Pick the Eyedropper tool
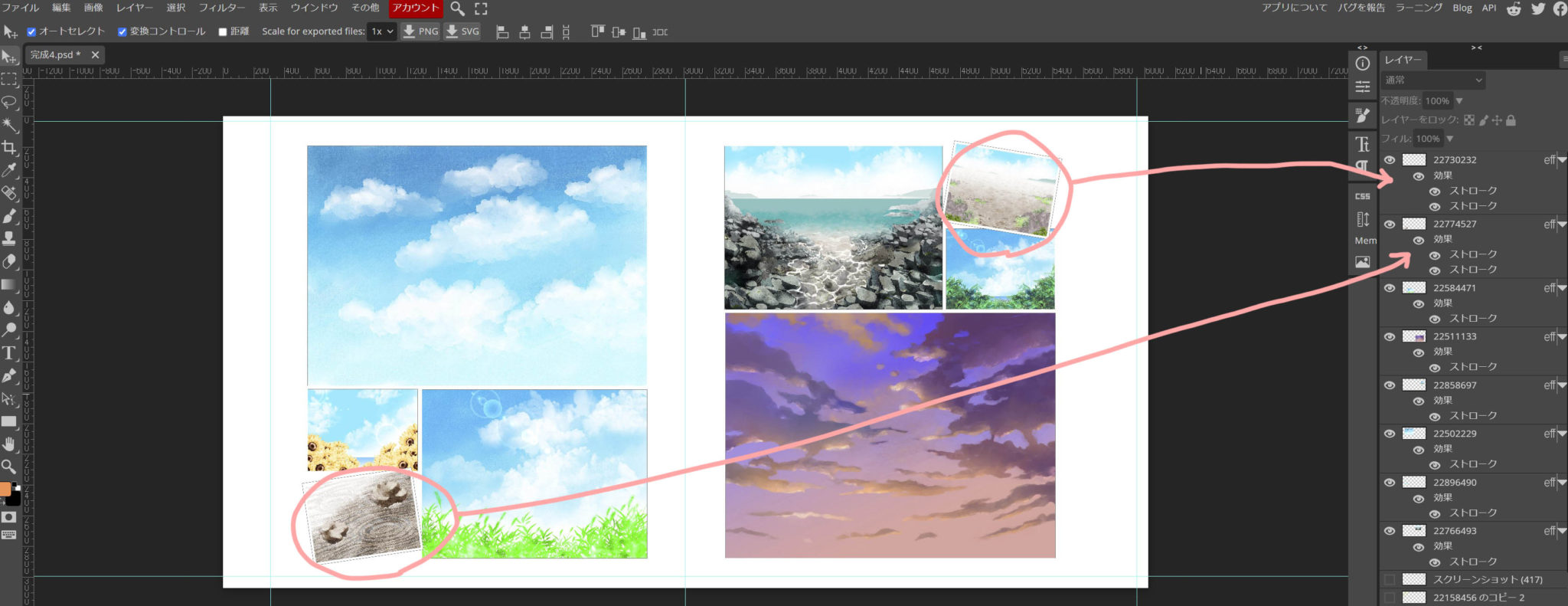 click(x=9, y=170)
